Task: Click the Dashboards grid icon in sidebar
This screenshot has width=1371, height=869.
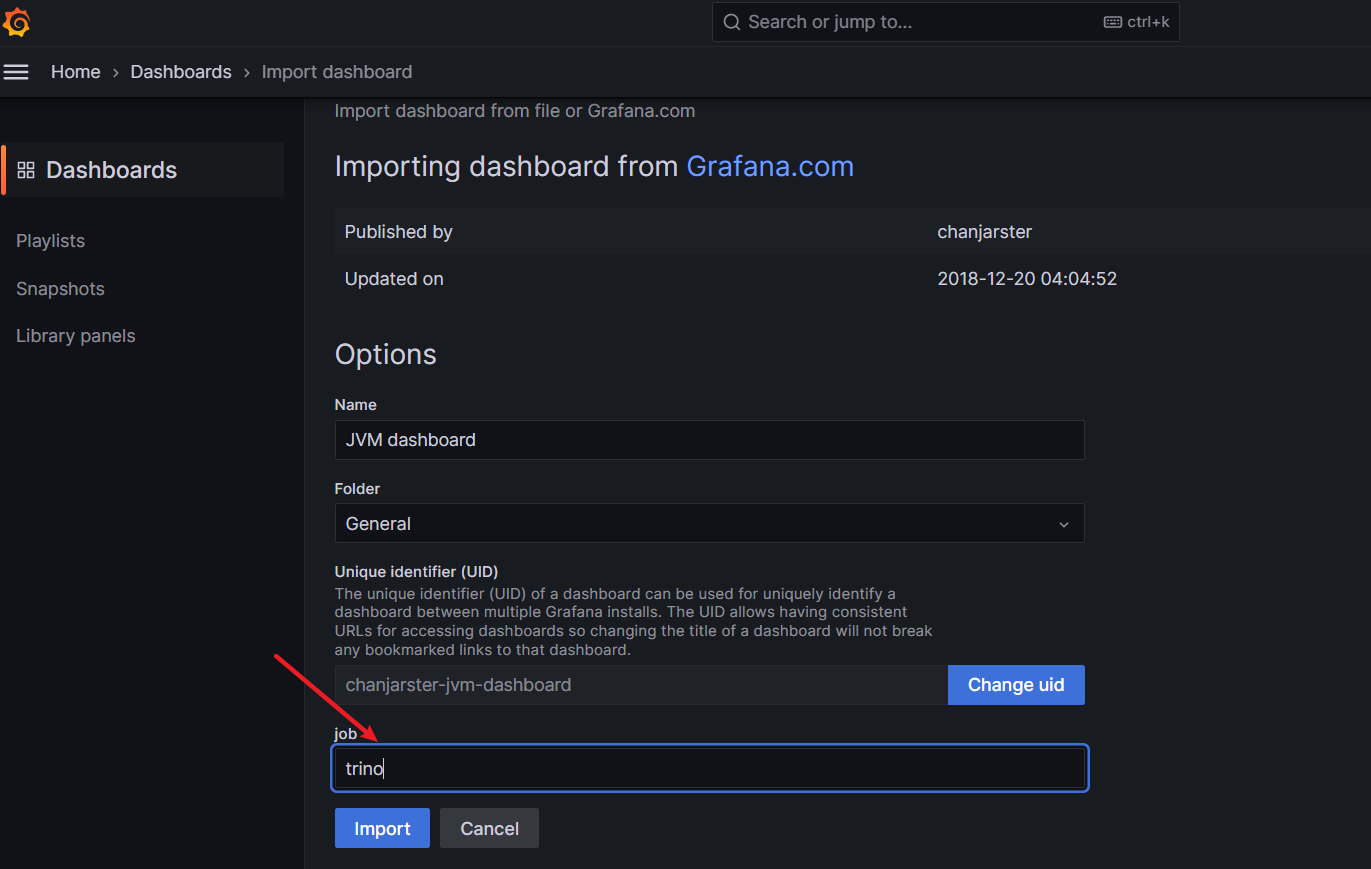Action: [x=26, y=170]
